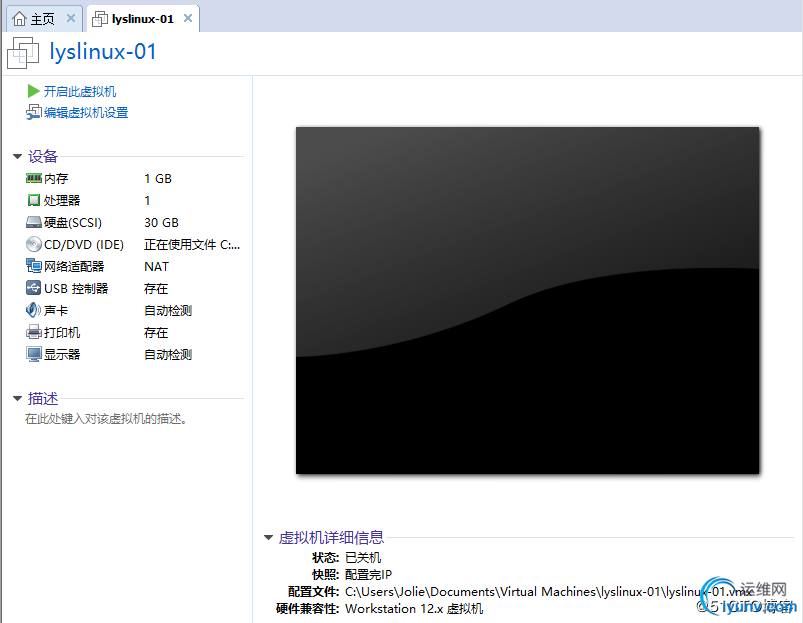Select the 处理器 processor row

pyautogui.click(x=133, y=200)
